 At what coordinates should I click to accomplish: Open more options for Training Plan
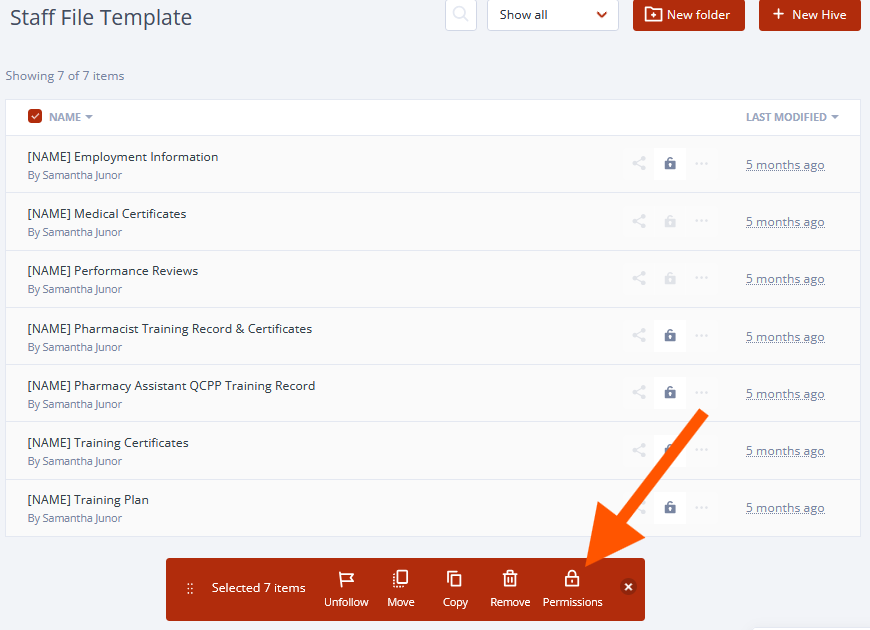(x=701, y=507)
